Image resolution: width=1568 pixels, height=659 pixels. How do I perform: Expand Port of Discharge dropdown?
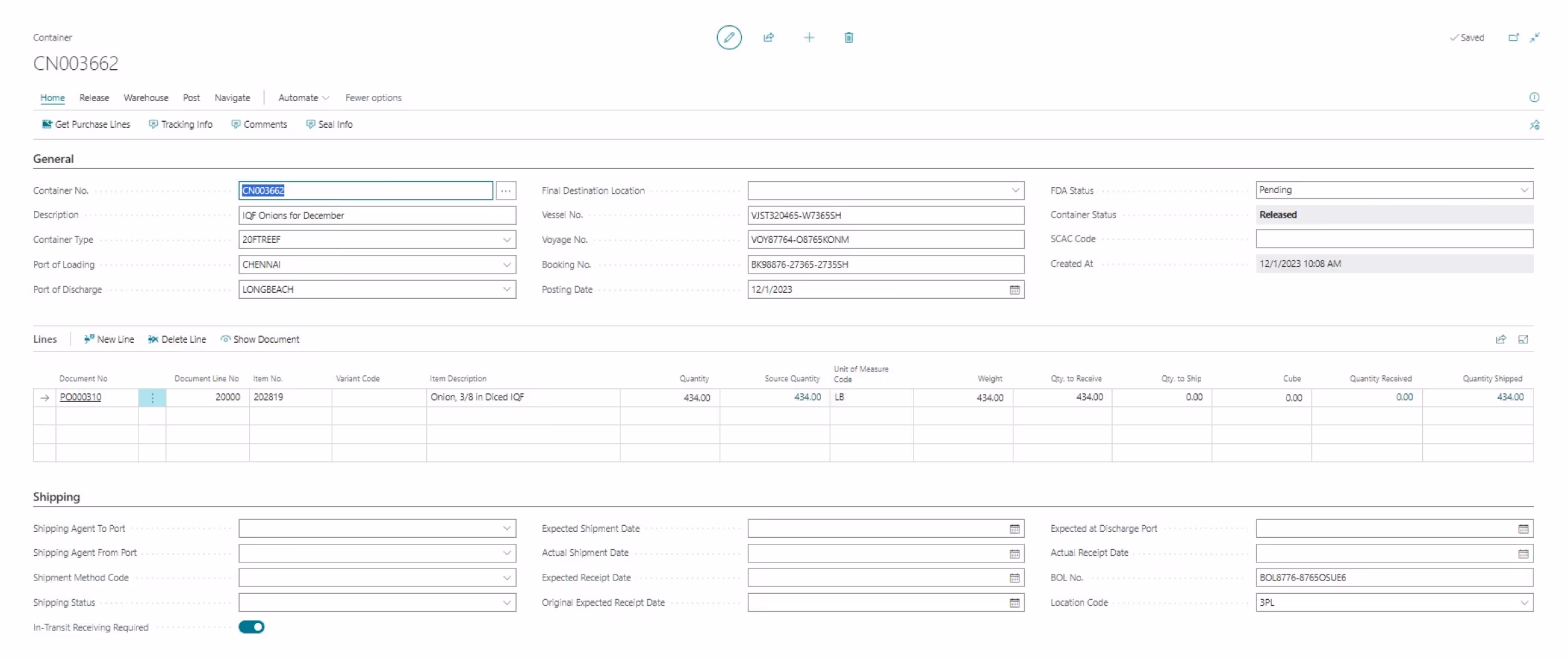click(x=507, y=290)
